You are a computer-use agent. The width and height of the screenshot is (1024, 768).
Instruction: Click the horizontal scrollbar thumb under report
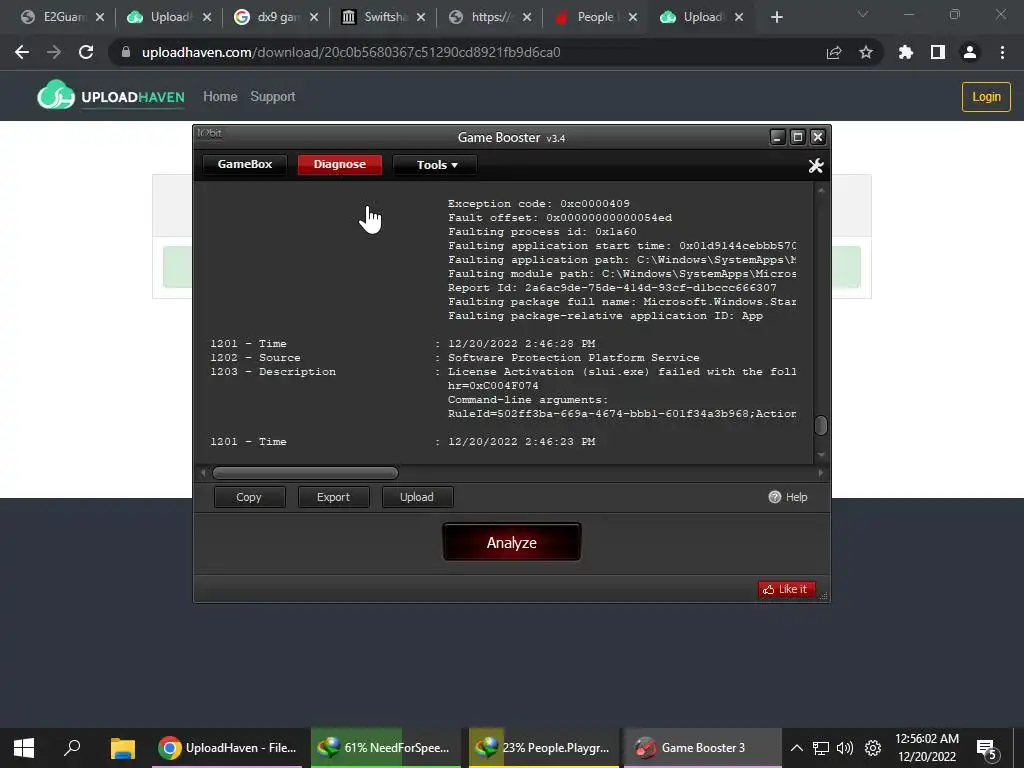click(x=305, y=472)
